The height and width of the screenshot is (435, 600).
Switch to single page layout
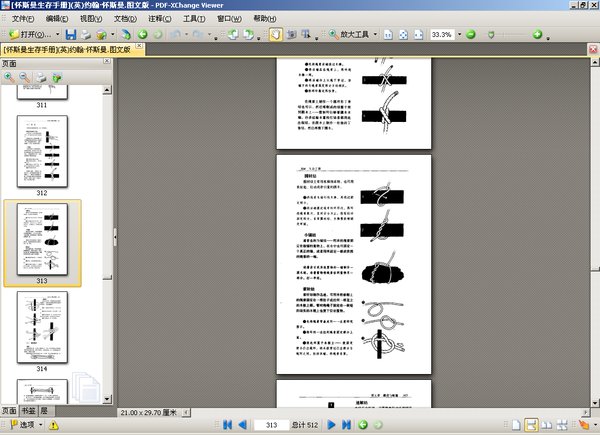(515, 425)
